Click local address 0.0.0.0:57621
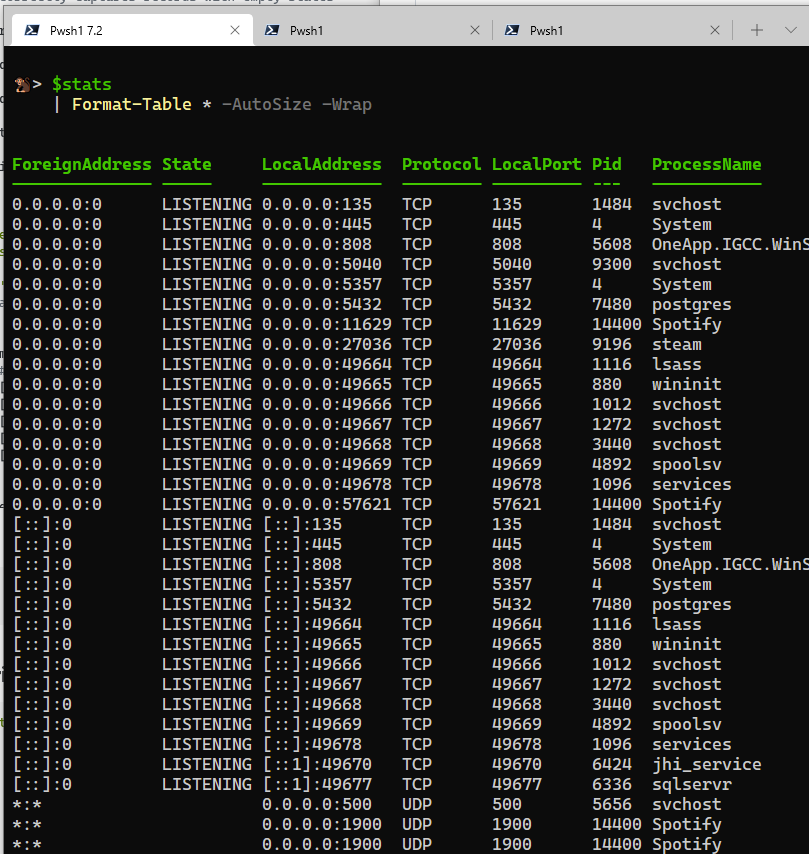The image size is (809, 854). [327, 504]
